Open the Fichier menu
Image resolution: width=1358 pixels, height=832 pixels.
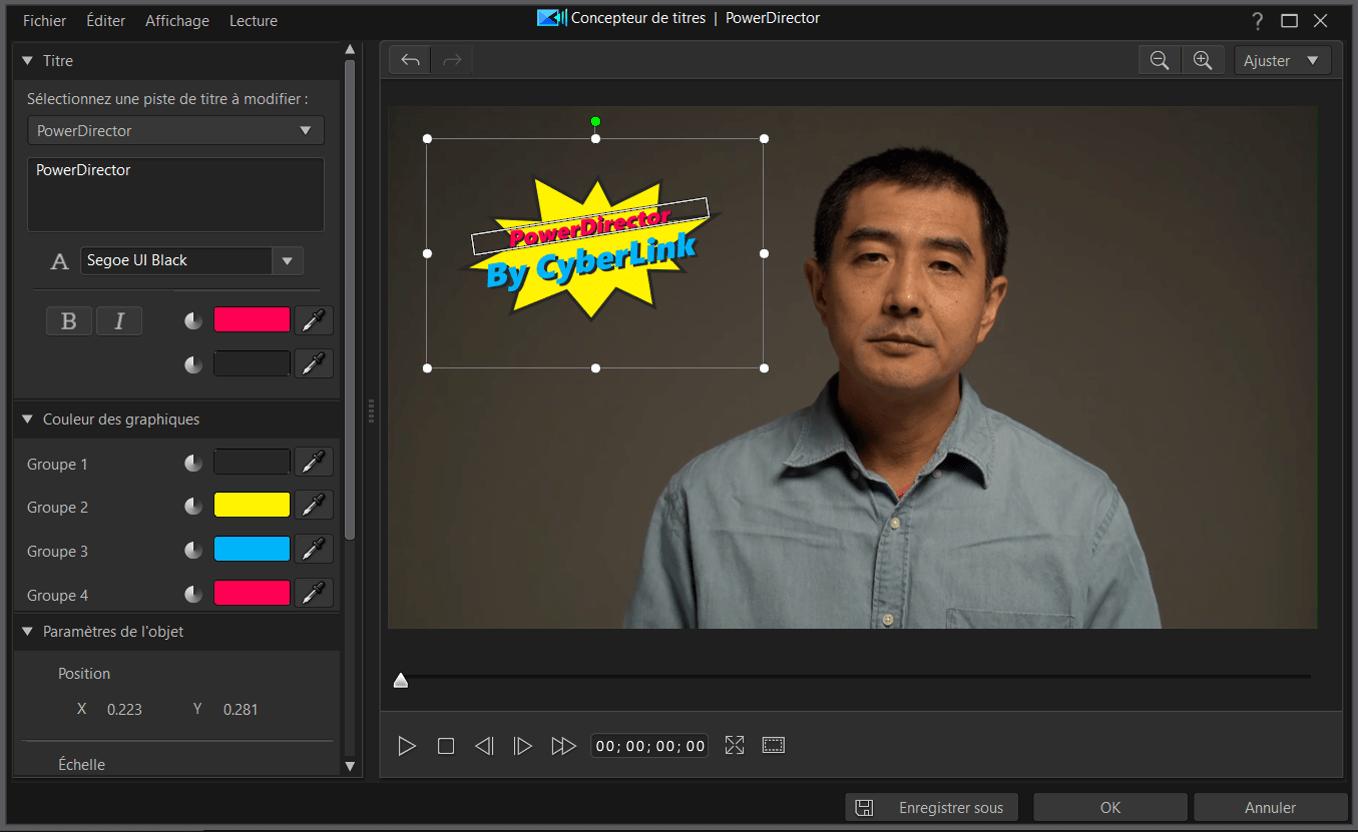44,20
